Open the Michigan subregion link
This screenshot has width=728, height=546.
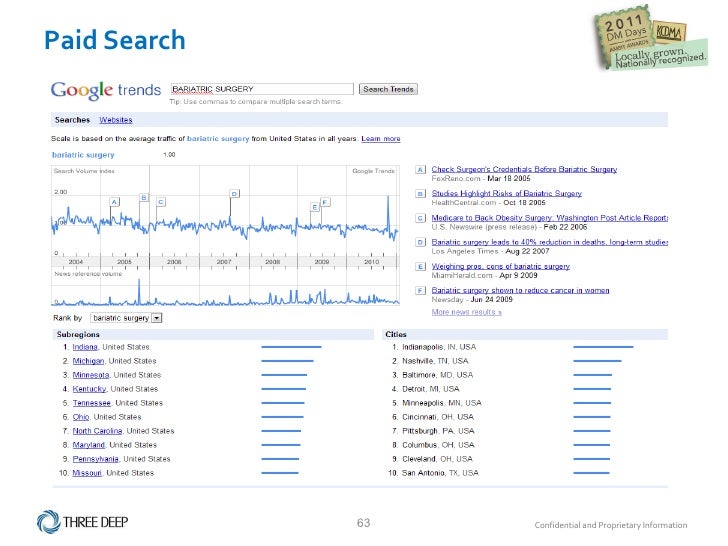(x=88, y=361)
